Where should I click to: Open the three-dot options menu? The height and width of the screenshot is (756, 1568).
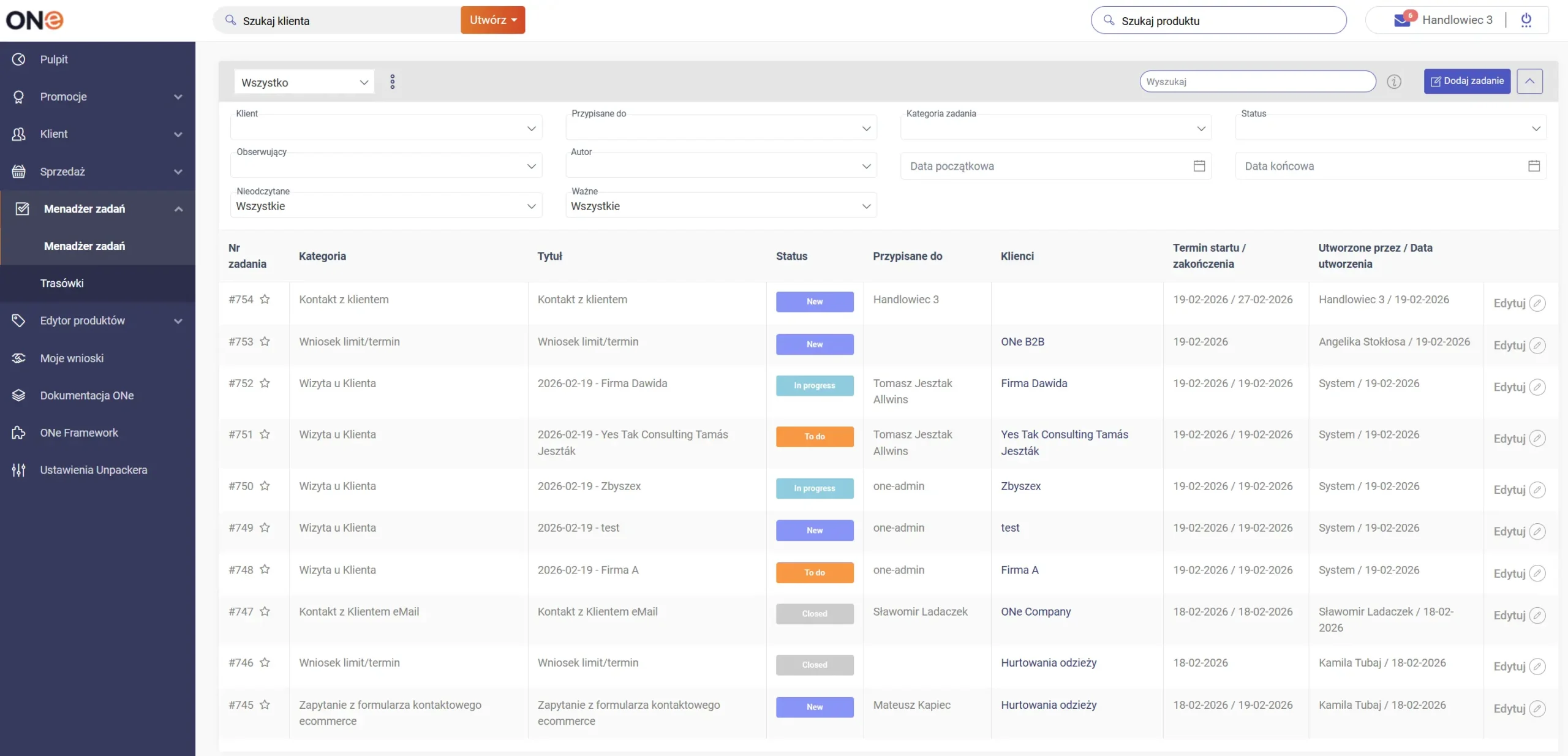[393, 81]
